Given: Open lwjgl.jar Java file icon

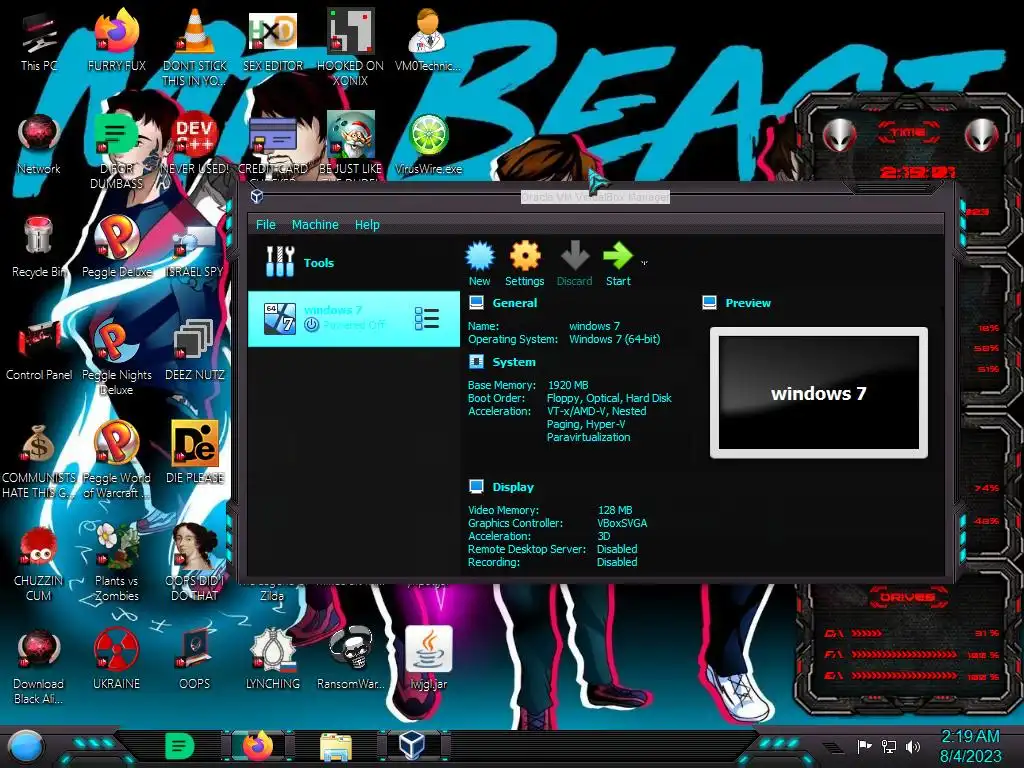Looking at the screenshot, I should (428, 658).
